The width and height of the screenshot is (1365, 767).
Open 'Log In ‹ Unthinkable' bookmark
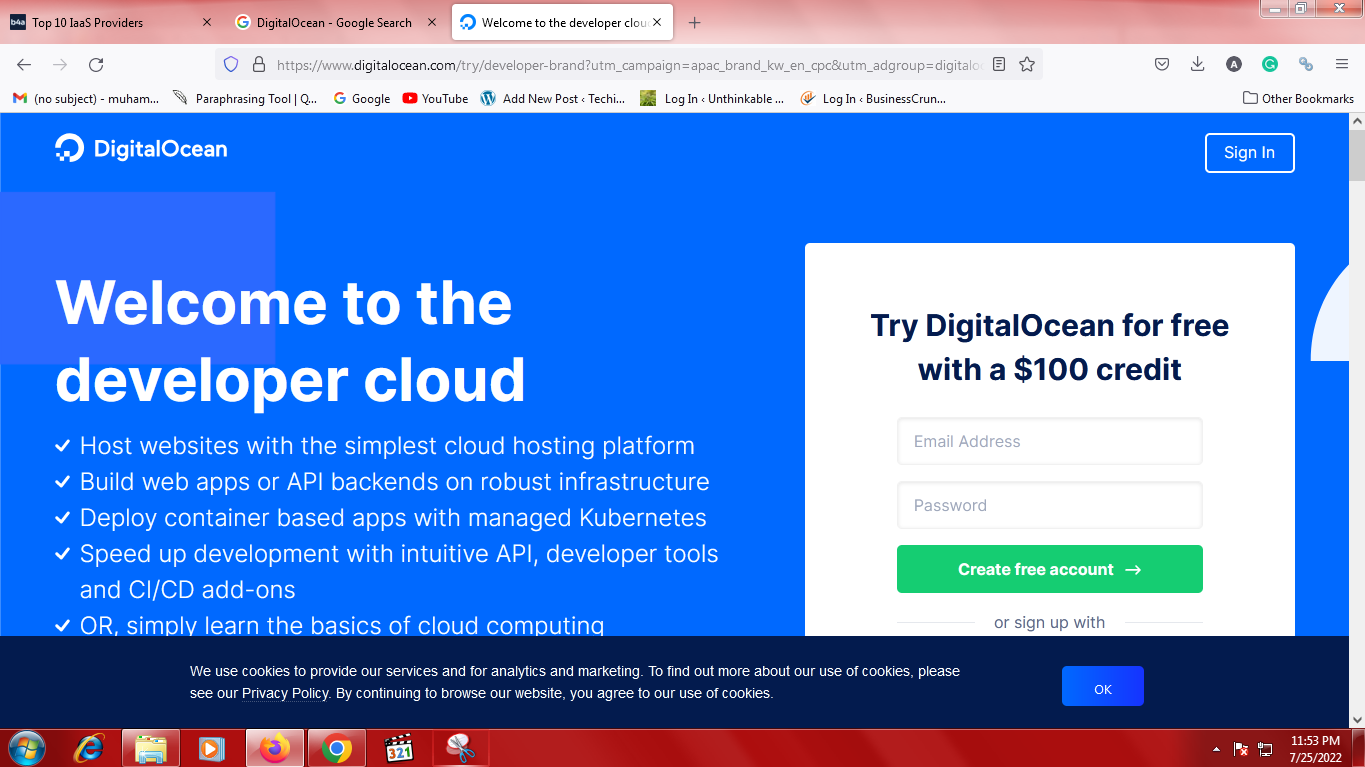tap(713, 98)
